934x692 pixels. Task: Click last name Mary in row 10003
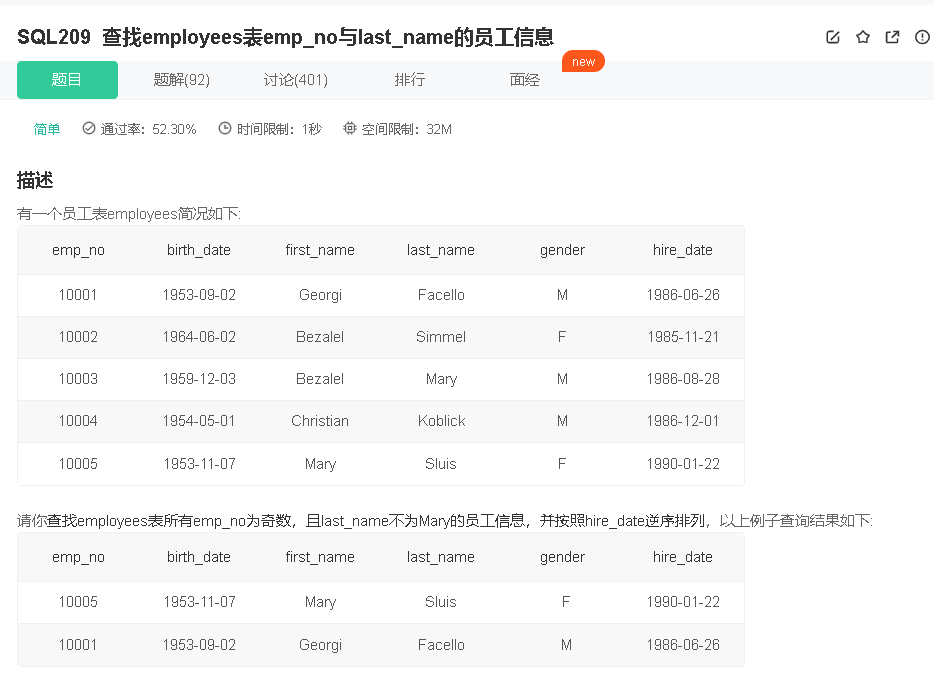click(x=441, y=379)
